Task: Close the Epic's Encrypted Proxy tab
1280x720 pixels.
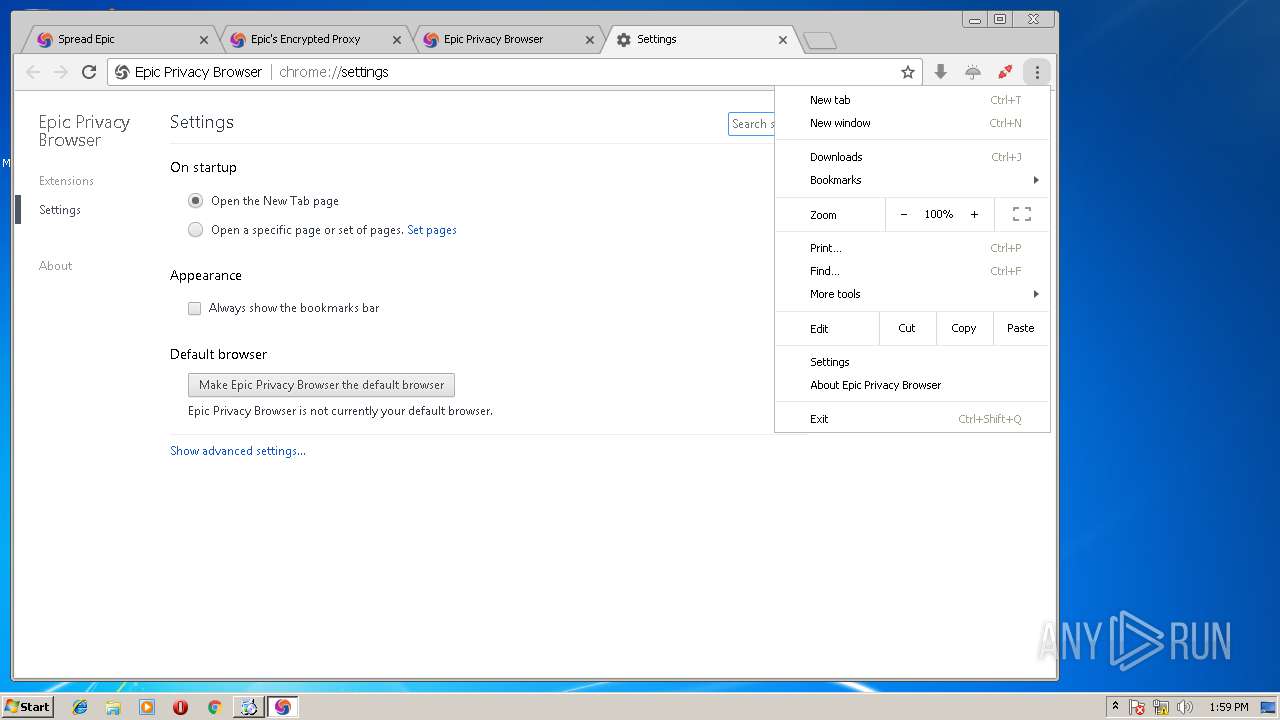Action: pyautogui.click(x=397, y=40)
